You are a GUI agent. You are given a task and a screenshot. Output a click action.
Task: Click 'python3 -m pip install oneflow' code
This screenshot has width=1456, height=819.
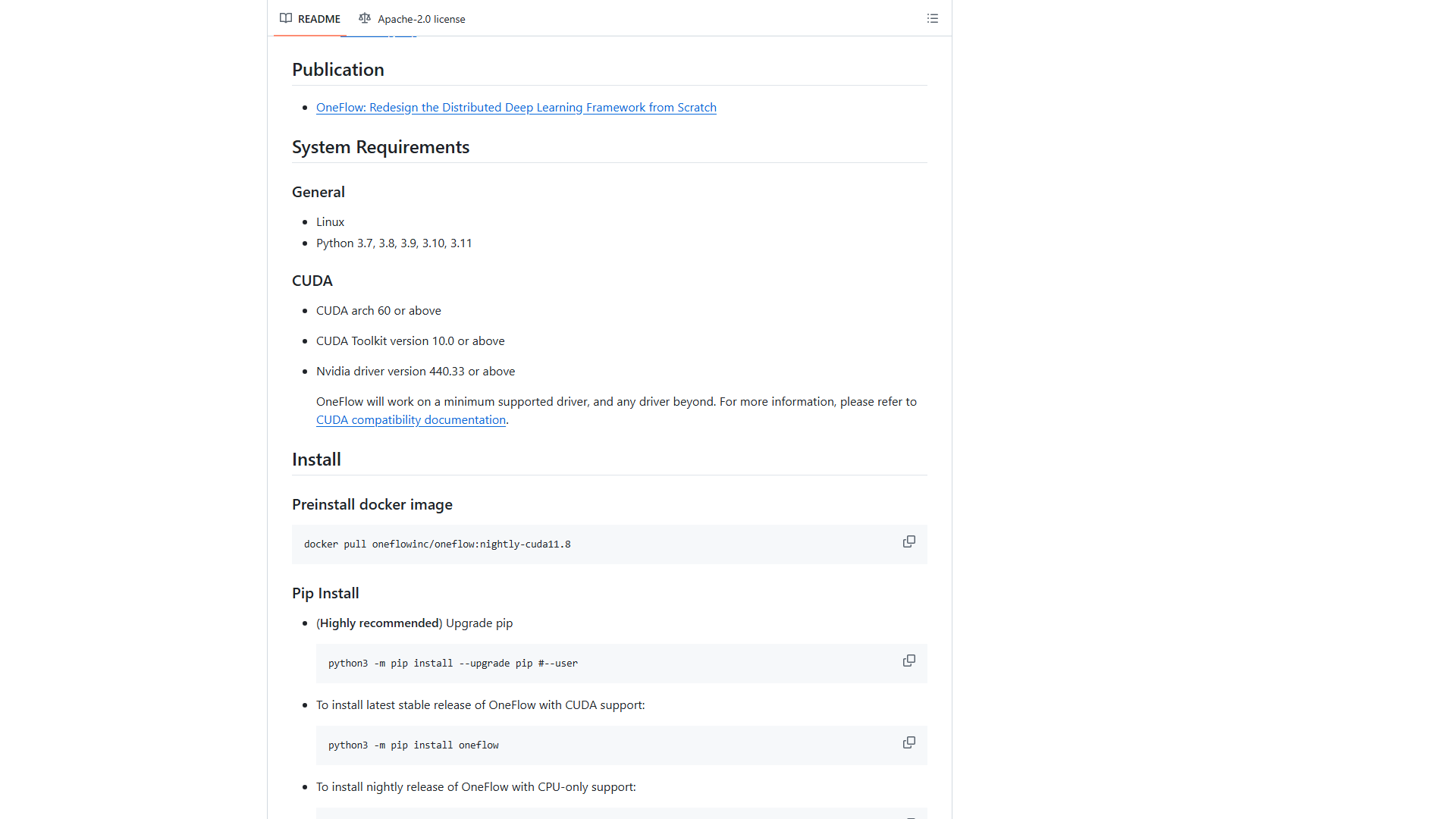coord(413,745)
